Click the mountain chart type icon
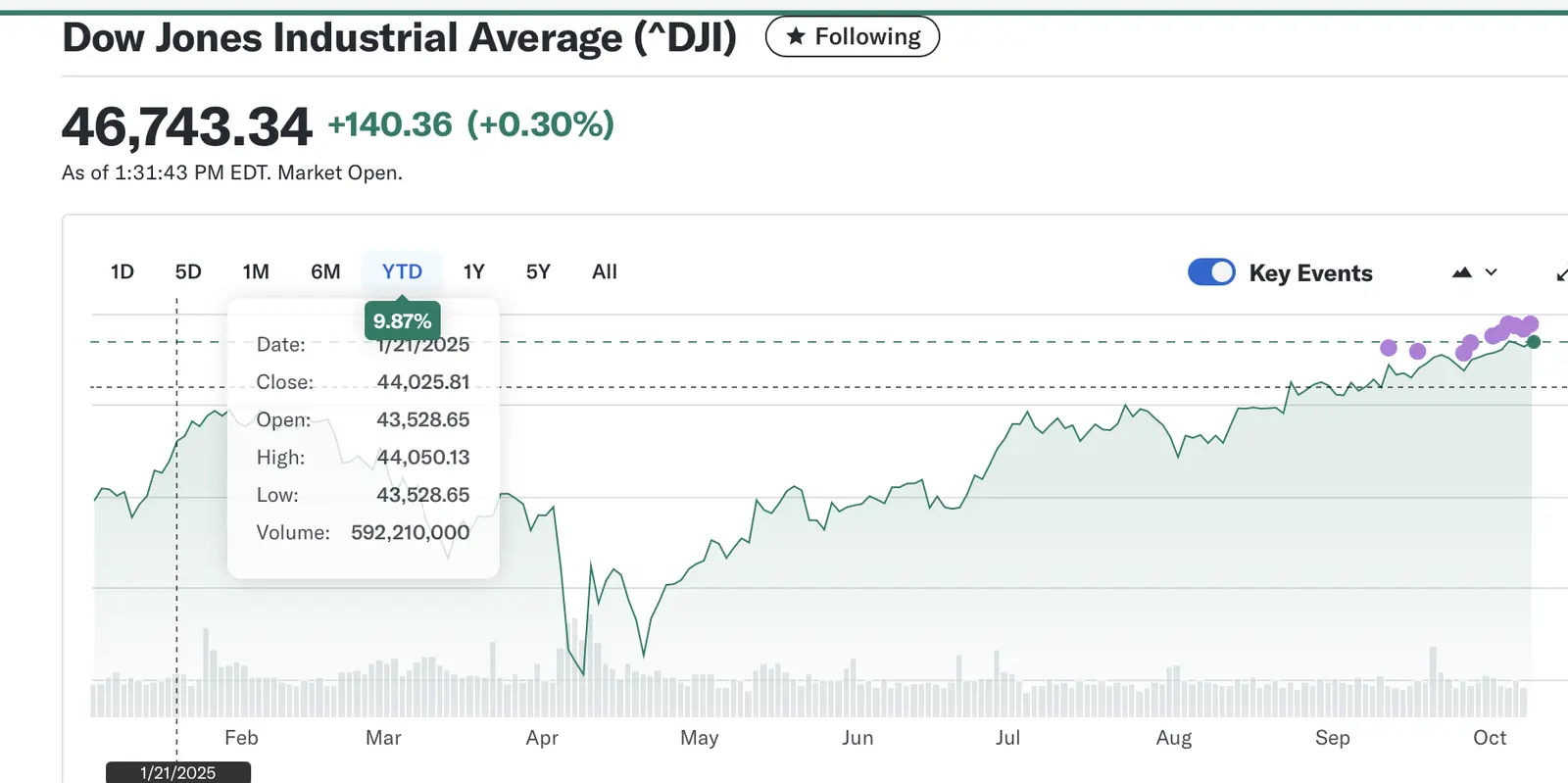The image size is (1568, 783). [1461, 272]
